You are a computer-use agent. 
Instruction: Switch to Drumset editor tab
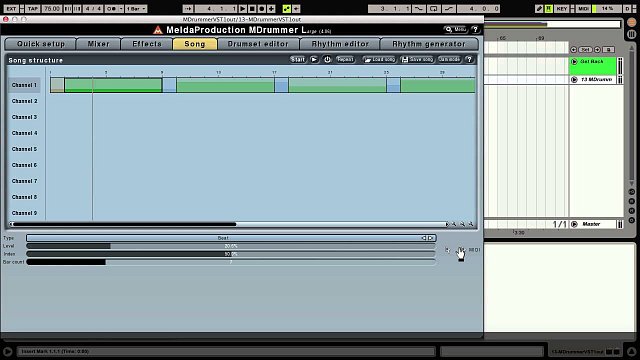(258, 44)
